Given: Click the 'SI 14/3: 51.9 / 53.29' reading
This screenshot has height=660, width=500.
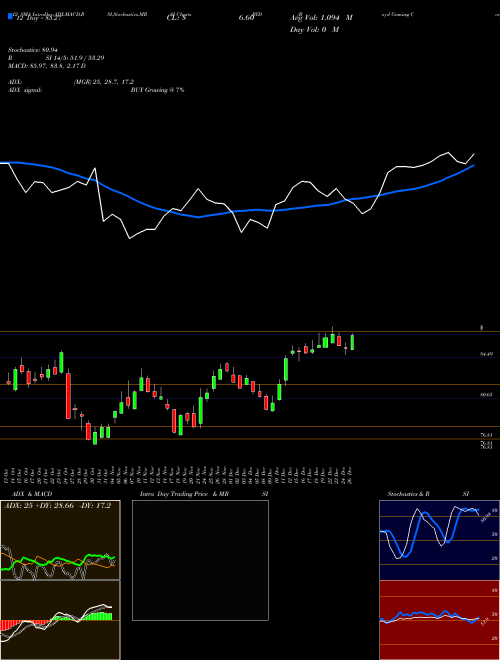Looking at the screenshot, I should pos(75,58).
